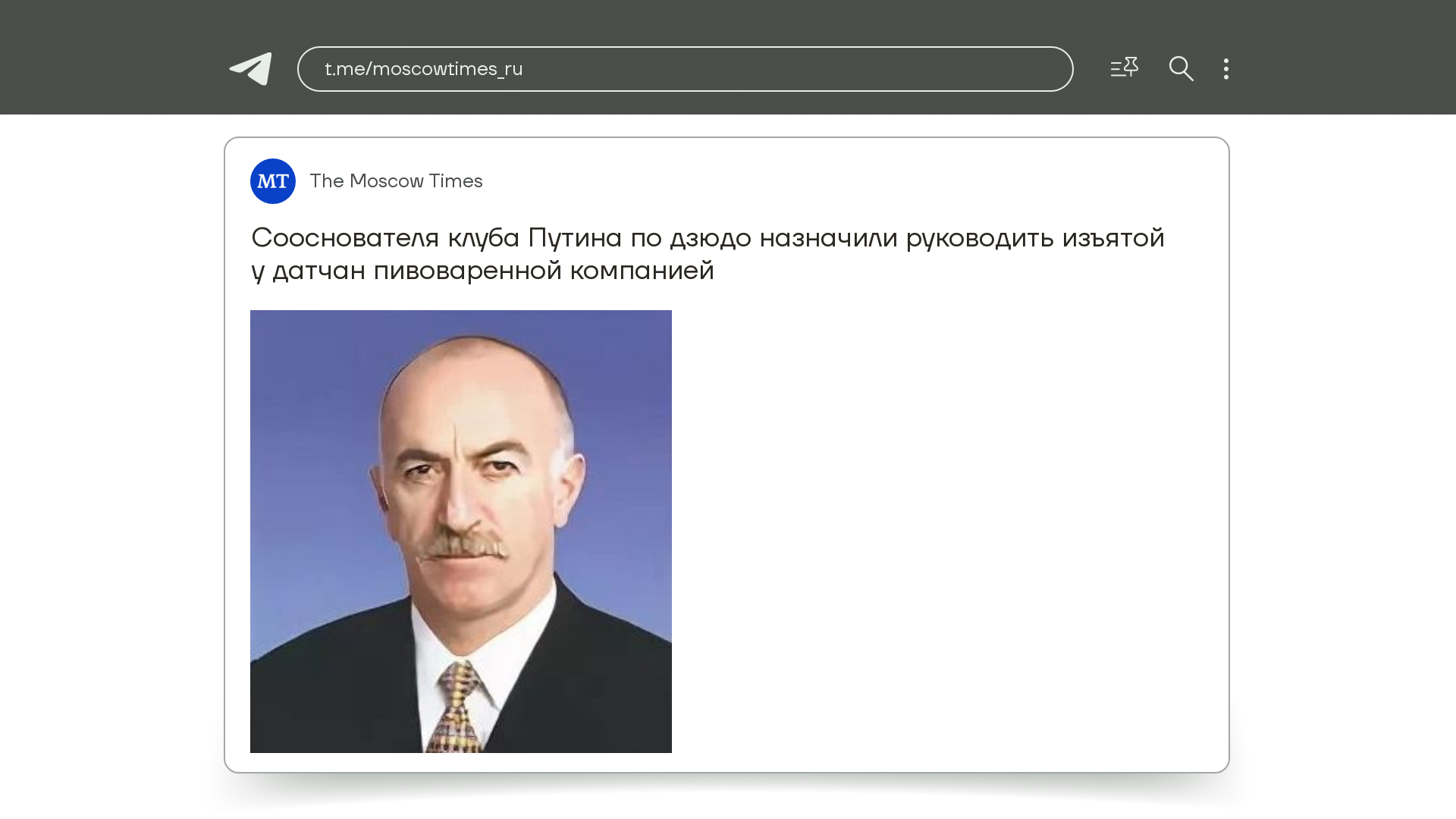
Task: Open the pinned messages list icon
Action: click(x=1124, y=68)
